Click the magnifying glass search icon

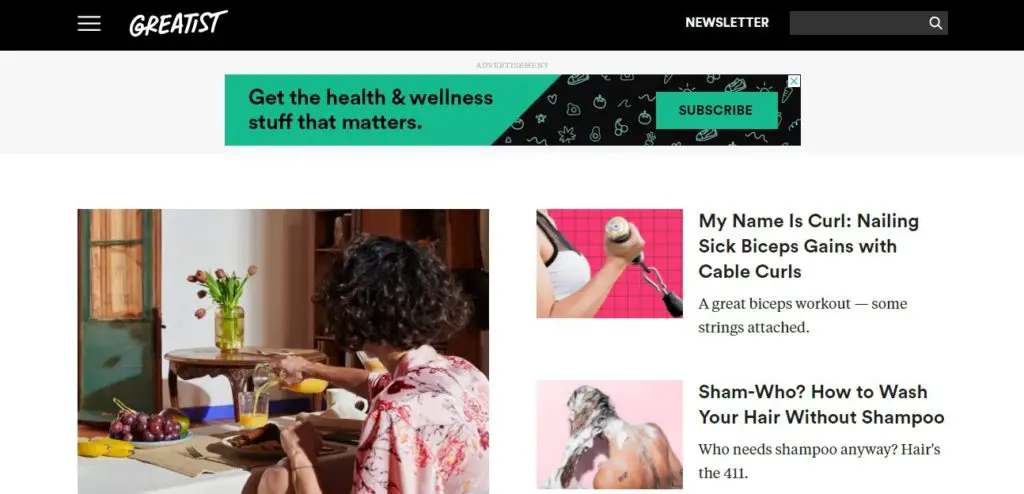[935, 23]
